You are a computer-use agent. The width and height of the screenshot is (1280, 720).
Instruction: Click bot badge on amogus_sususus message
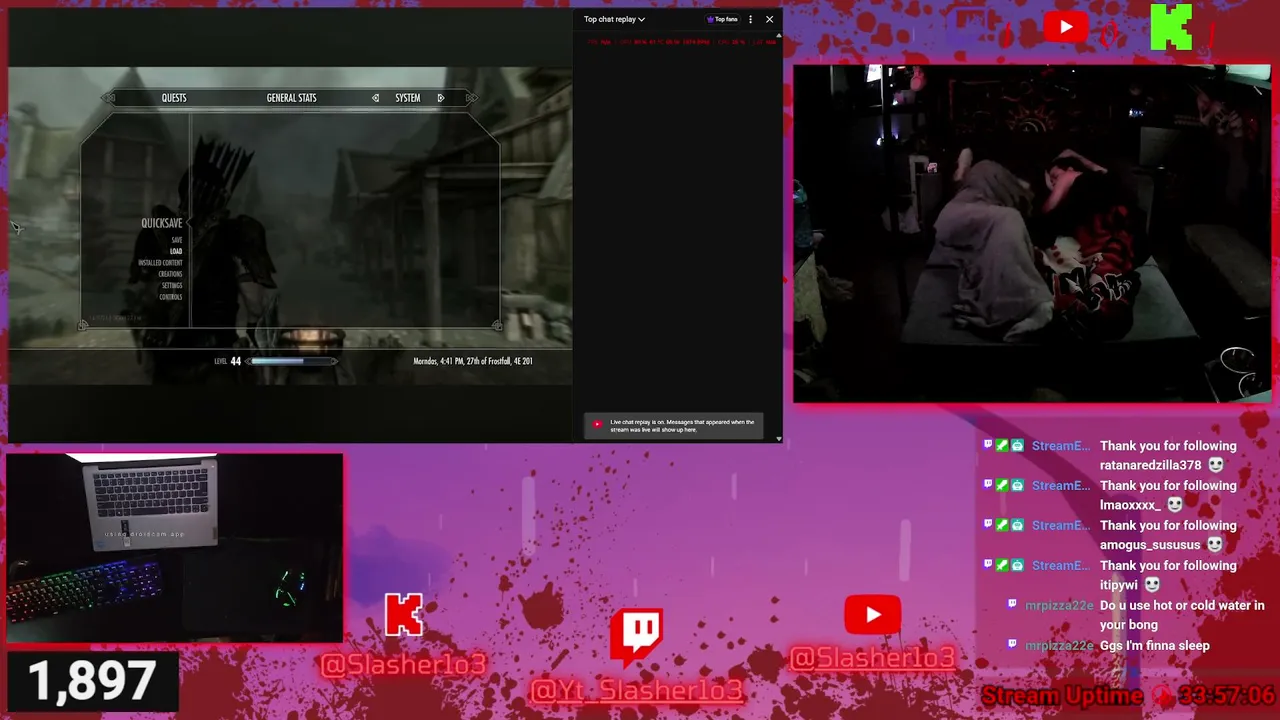point(1017,526)
